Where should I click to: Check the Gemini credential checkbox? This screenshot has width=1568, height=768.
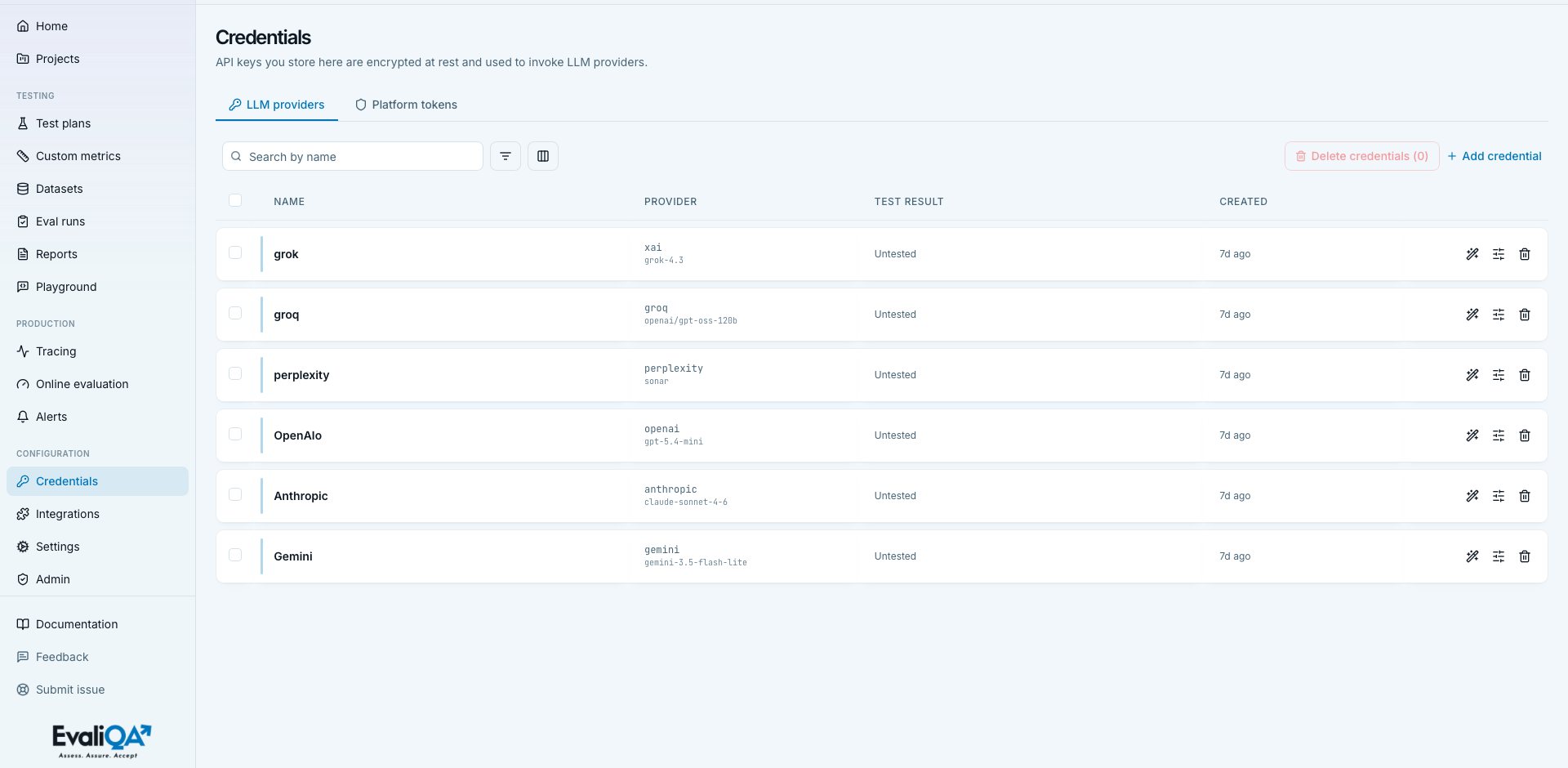pos(235,555)
